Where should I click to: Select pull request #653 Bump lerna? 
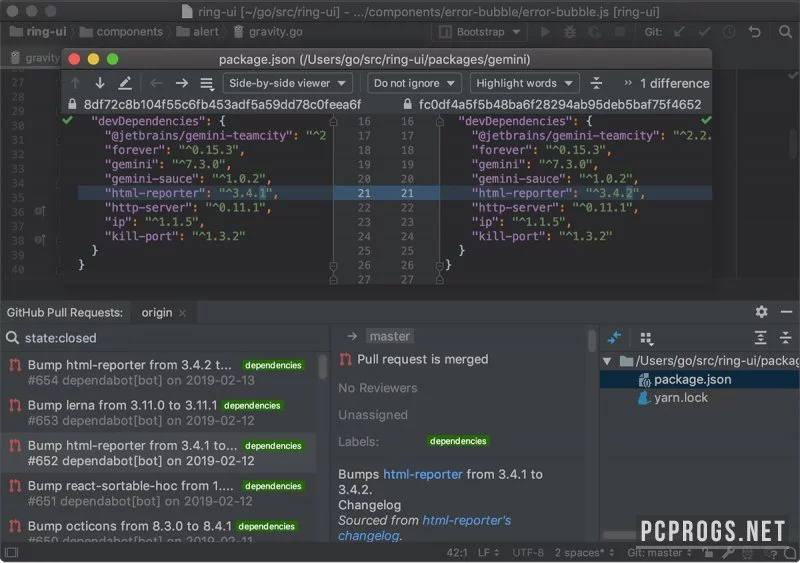158,413
